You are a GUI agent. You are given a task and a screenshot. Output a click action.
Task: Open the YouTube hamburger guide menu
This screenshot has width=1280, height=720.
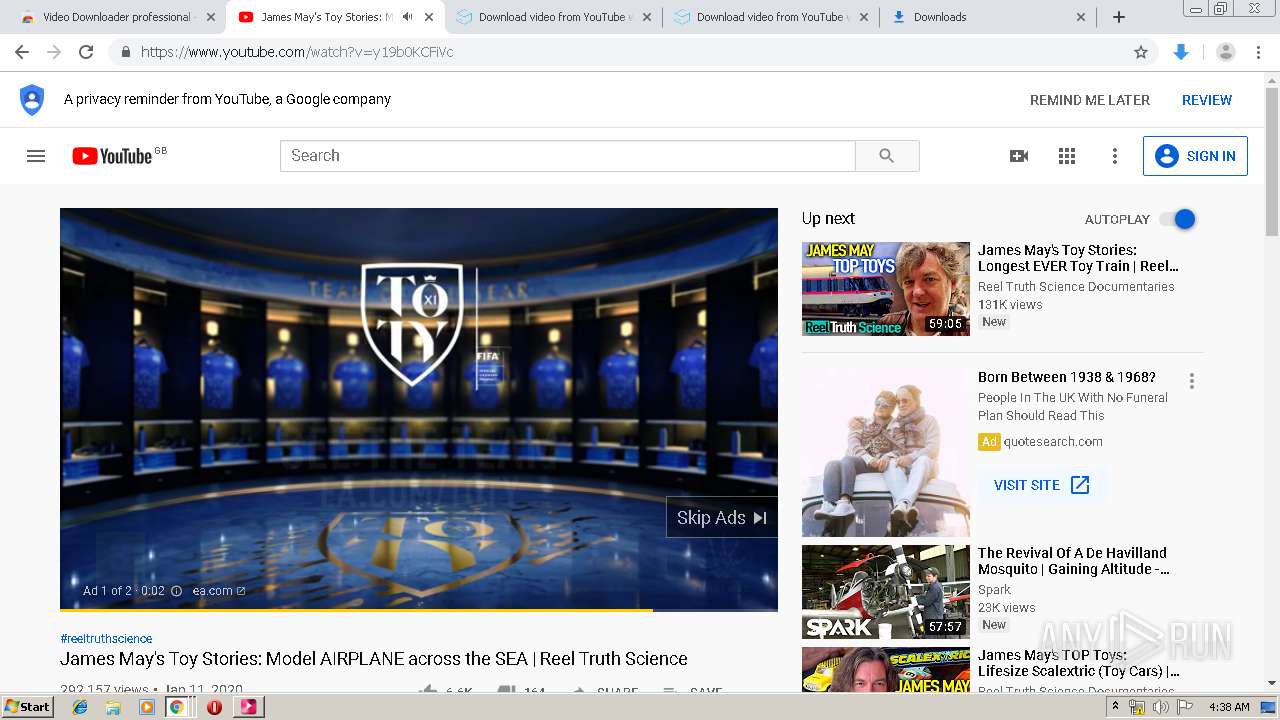[x=36, y=156]
